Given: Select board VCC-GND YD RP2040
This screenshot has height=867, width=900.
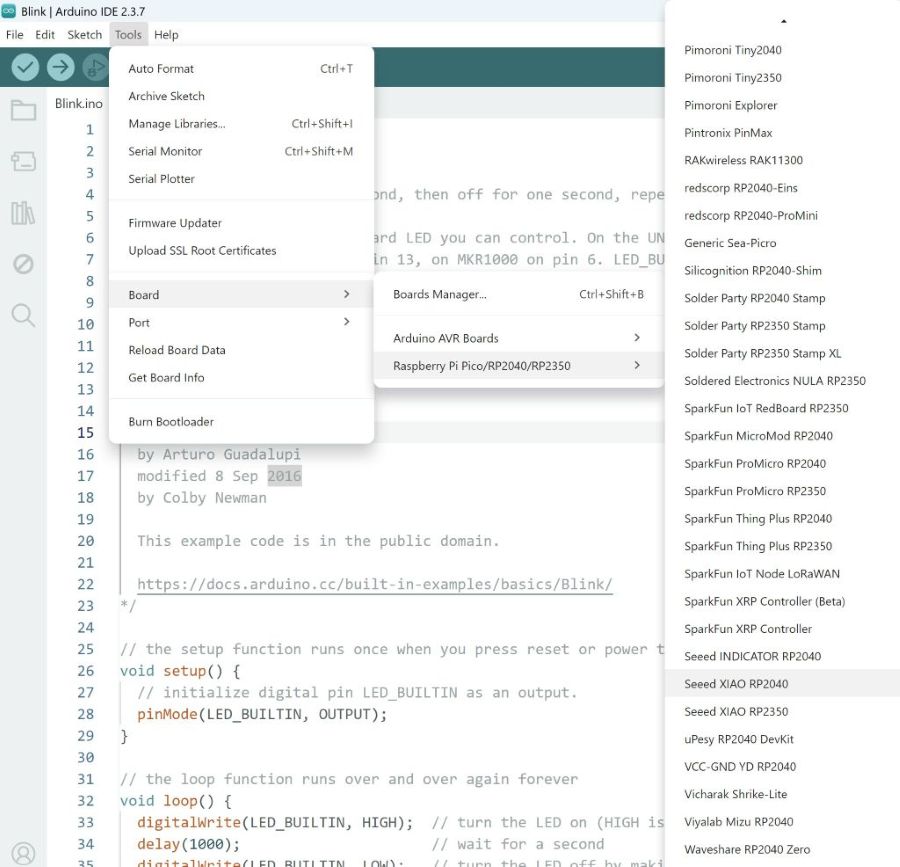Looking at the screenshot, I should (782, 767).
